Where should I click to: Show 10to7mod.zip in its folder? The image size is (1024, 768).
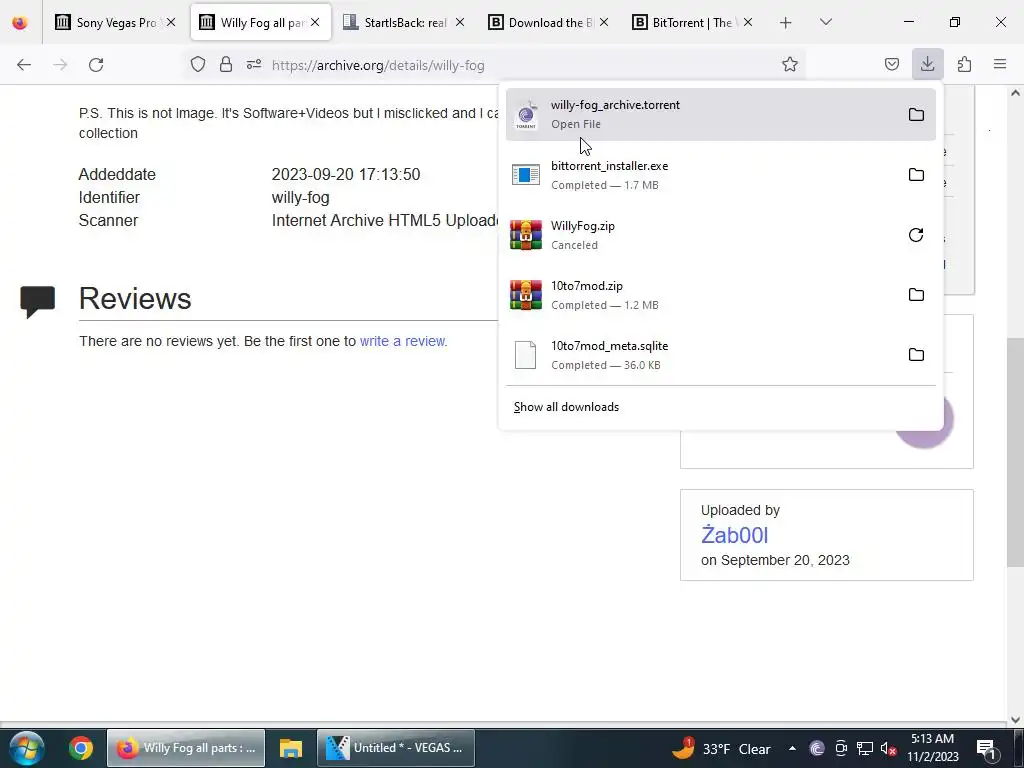[x=916, y=295]
